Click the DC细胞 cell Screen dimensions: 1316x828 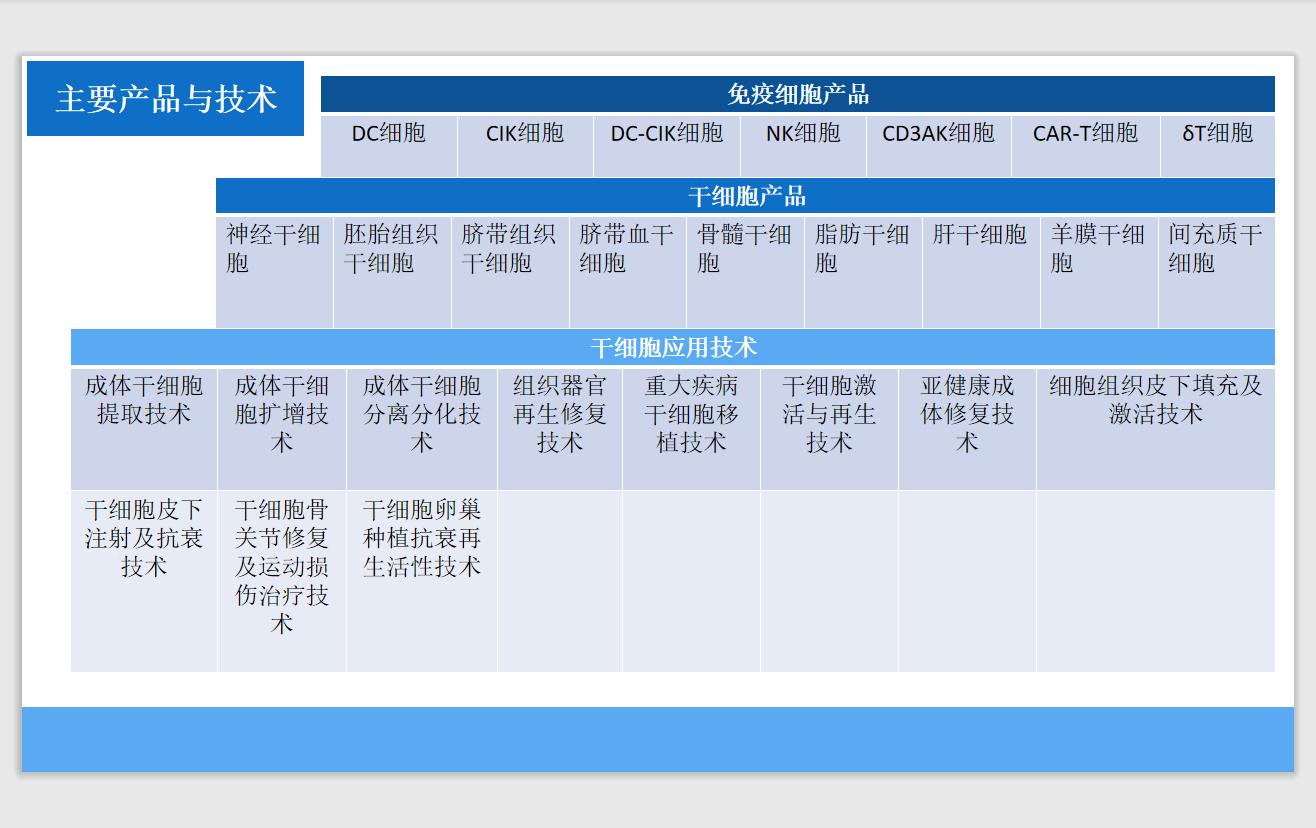[x=387, y=134]
